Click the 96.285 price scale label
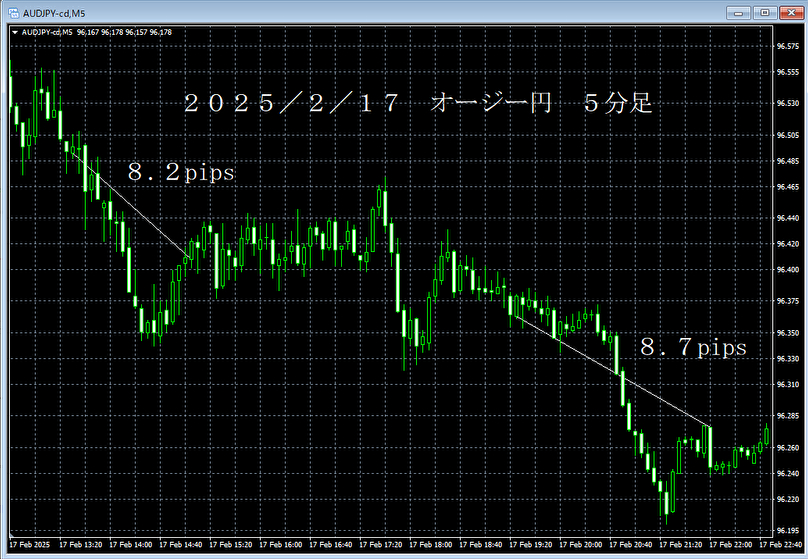 click(788, 416)
